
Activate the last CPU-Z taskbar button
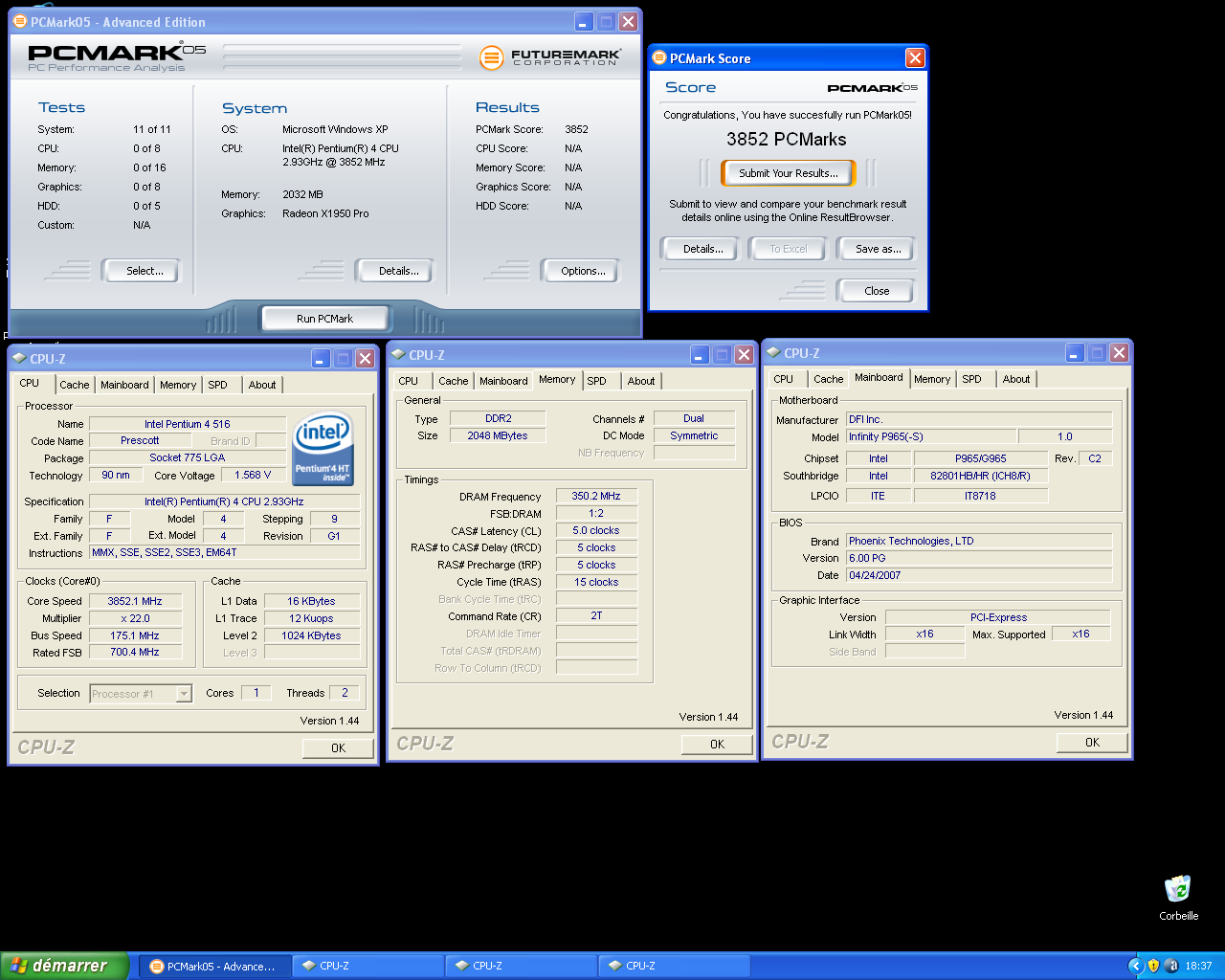point(674,966)
